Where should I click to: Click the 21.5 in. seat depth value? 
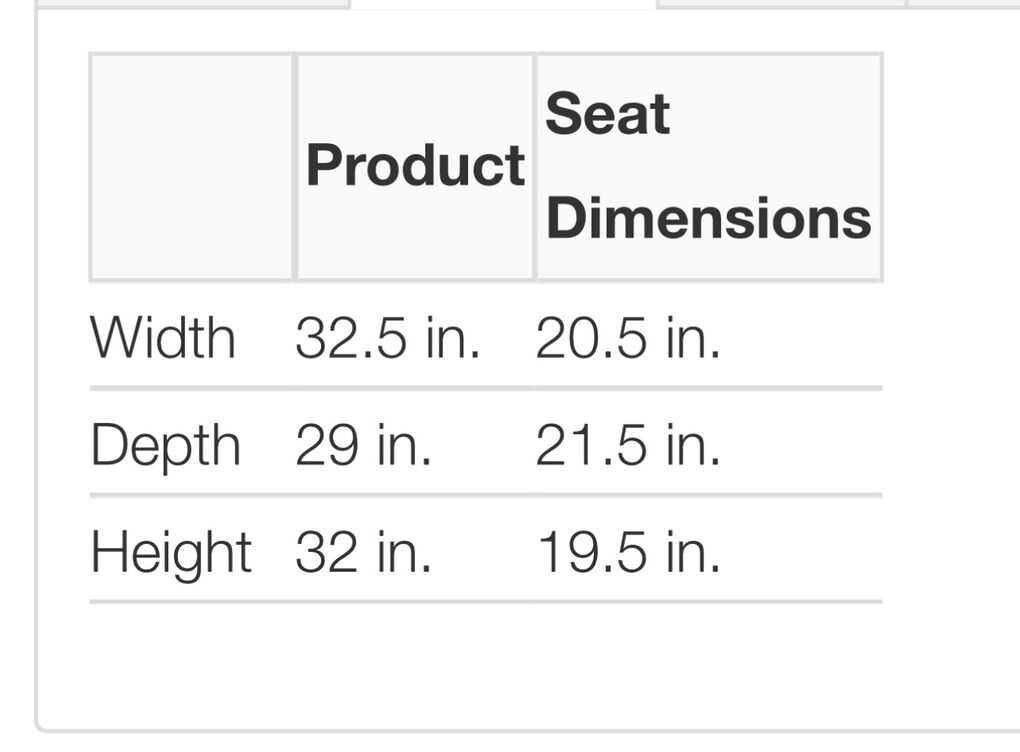click(628, 446)
